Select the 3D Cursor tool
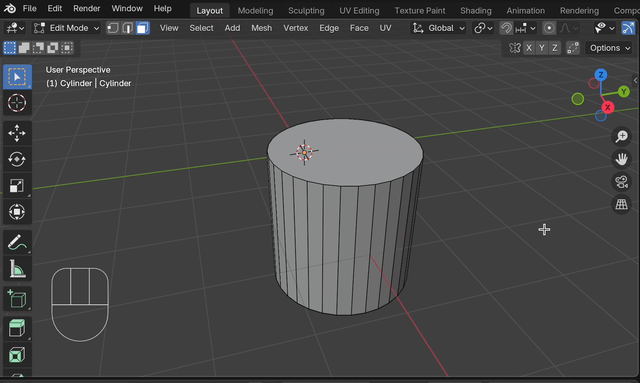Screen dimensions: 640x383 coord(17,102)
